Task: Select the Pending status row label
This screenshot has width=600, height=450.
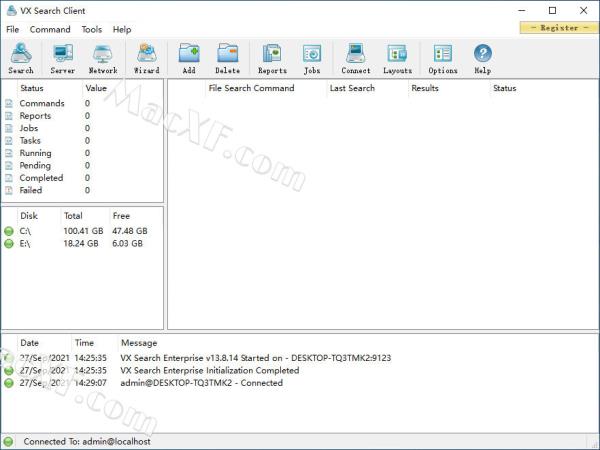Action: [x=35, y=165]
